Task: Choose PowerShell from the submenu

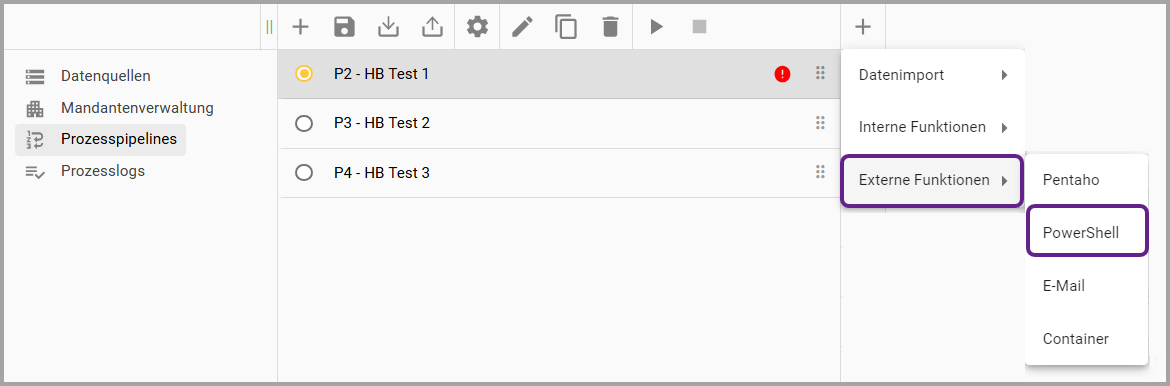Action: point(1087,233)
